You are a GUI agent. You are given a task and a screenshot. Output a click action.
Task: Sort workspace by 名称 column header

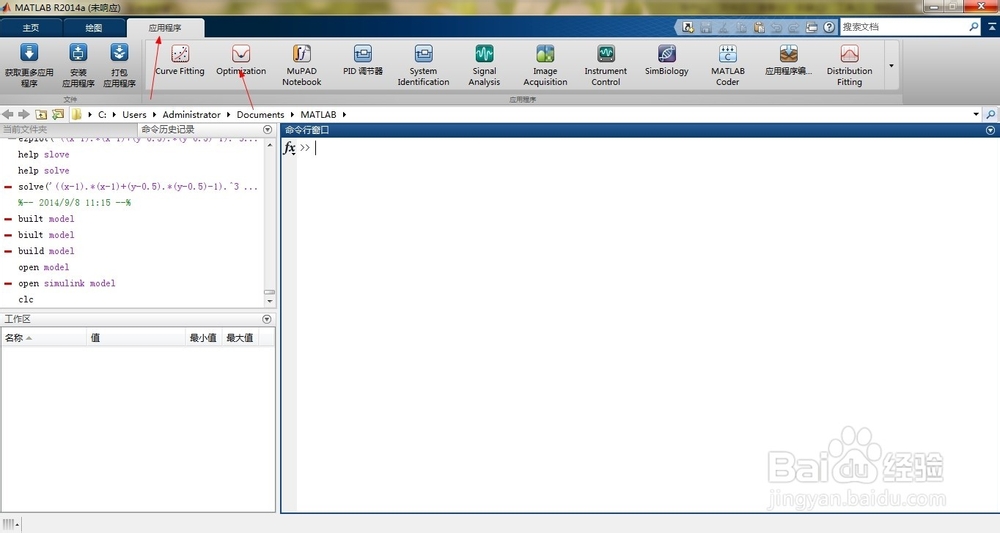[x=43, y=338]
